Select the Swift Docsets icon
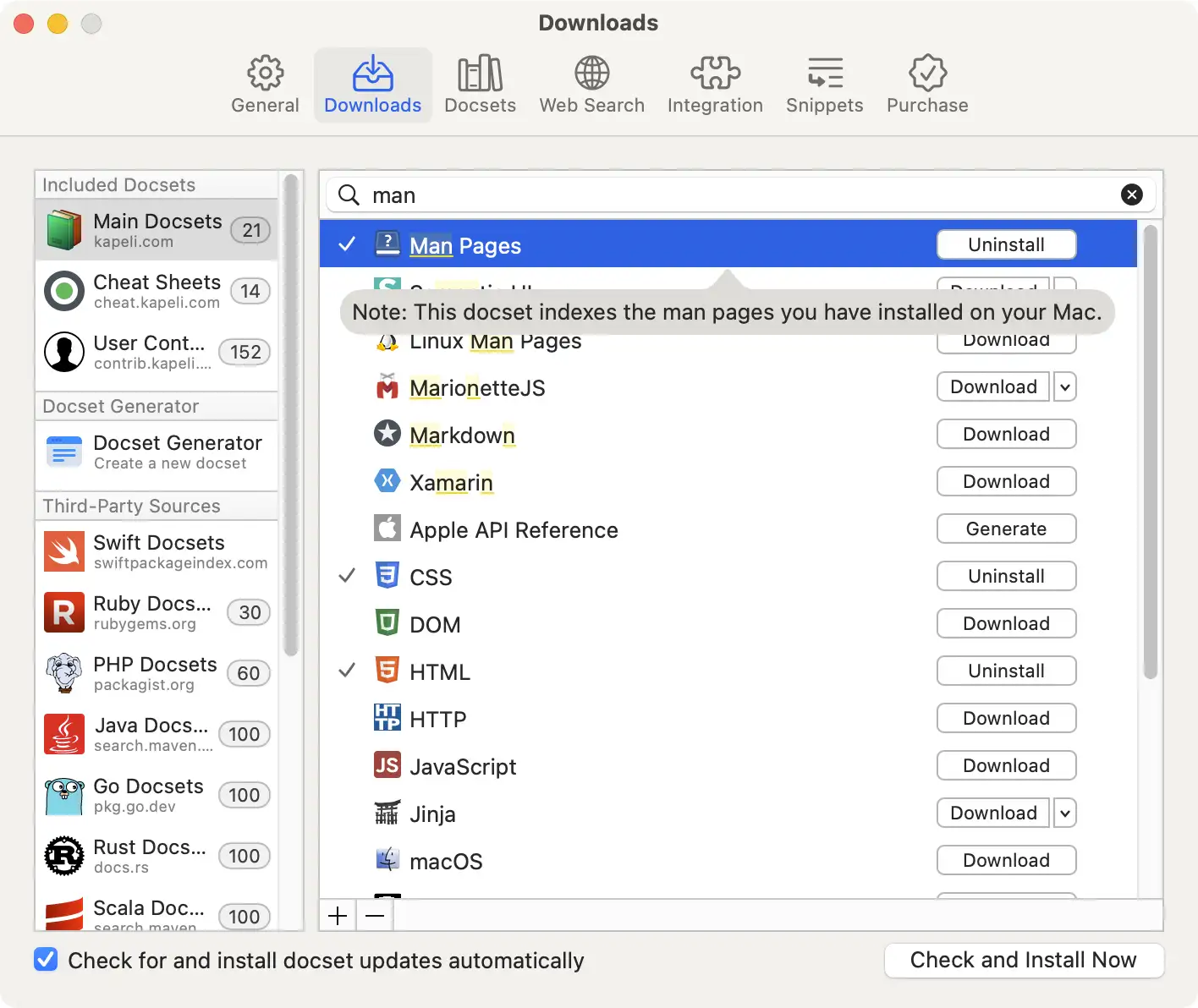This screenshot has height=1008, width=1198. pos(64,551)
